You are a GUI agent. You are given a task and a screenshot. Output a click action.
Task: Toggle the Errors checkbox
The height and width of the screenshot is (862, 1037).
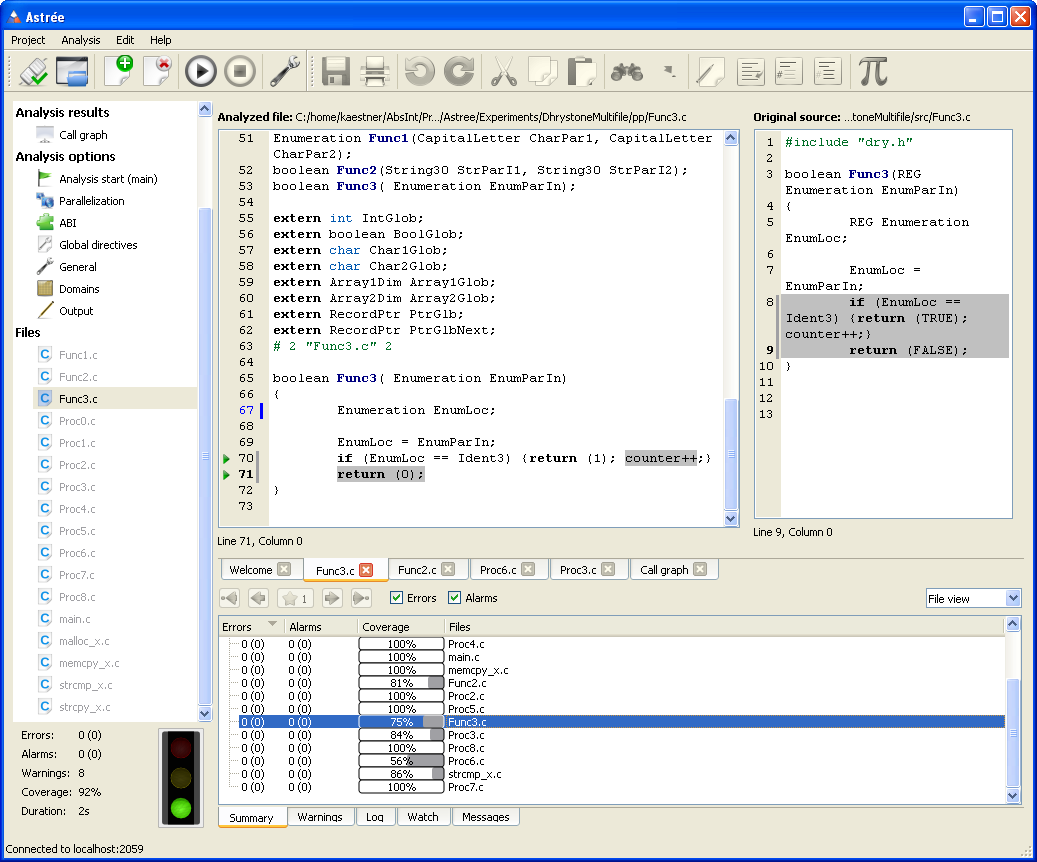click(x=396, y=598)
